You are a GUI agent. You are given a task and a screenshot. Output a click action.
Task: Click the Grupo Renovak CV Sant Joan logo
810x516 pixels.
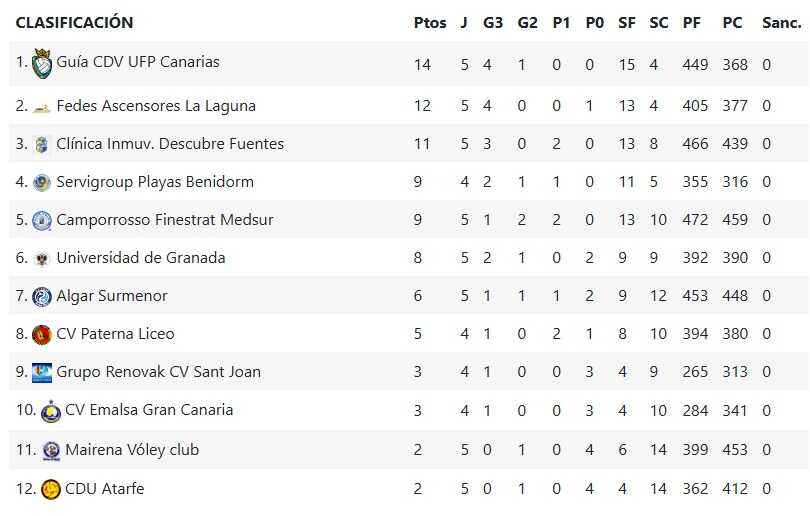point(42,372)
